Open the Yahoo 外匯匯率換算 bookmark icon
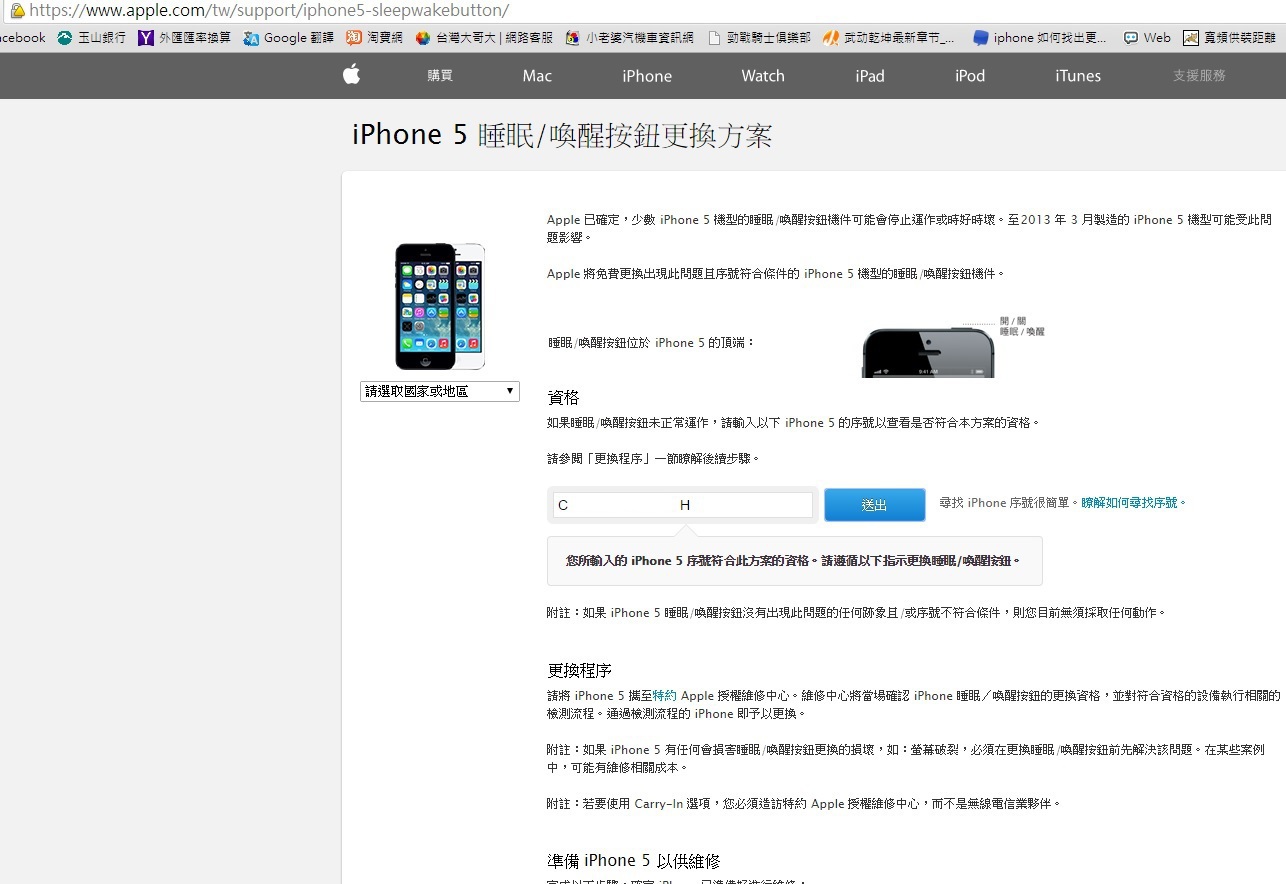The image size is (1286, 884). point(146,38)
